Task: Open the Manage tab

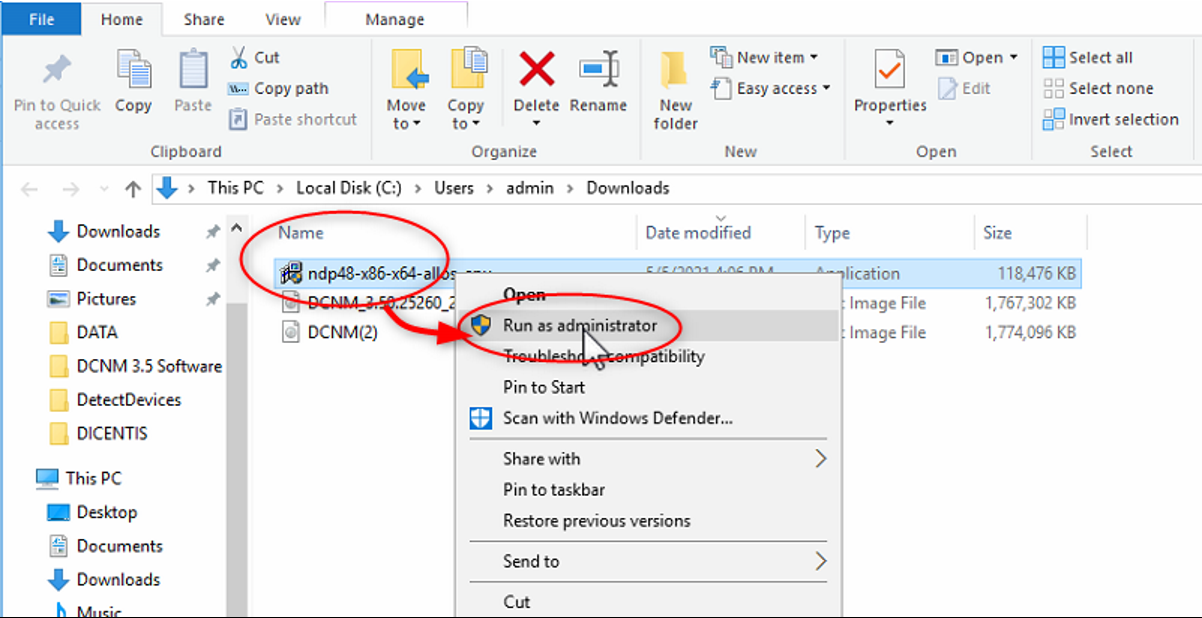Action: (x=393, y=19)
